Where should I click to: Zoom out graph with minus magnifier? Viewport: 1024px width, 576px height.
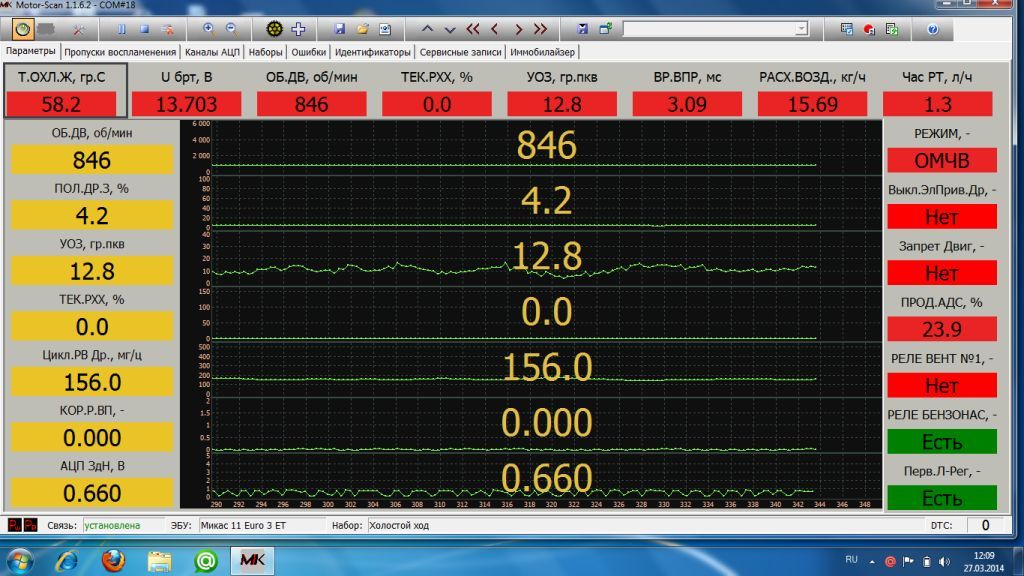tap(231, 29)
